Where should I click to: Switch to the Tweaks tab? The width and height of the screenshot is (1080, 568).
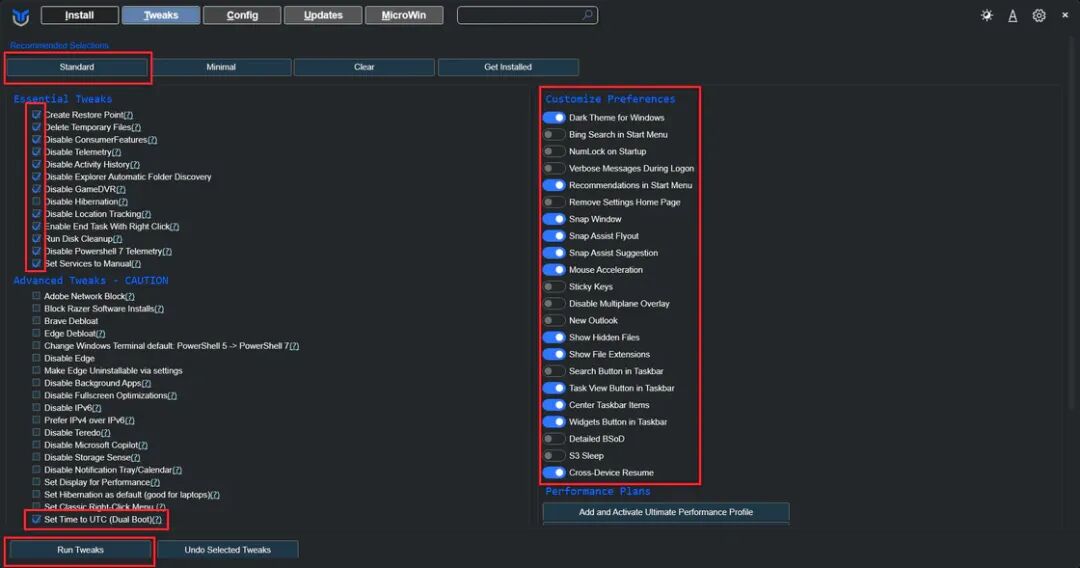161,15
